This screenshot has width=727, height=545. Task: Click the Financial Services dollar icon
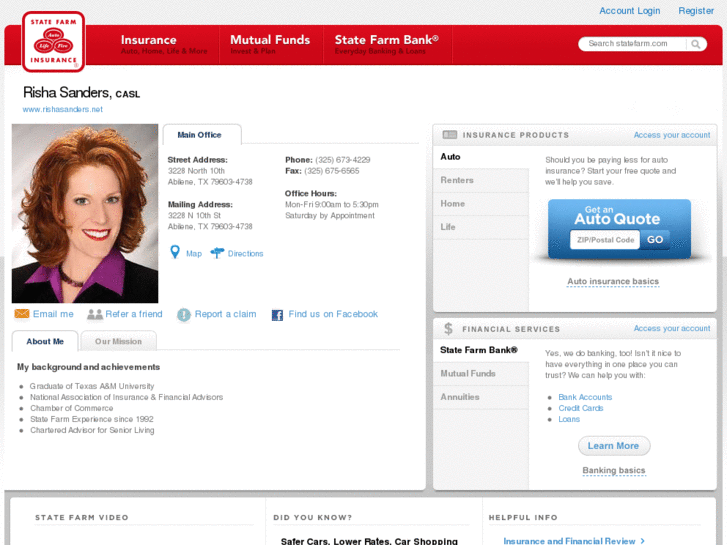[x=448, y=329]
